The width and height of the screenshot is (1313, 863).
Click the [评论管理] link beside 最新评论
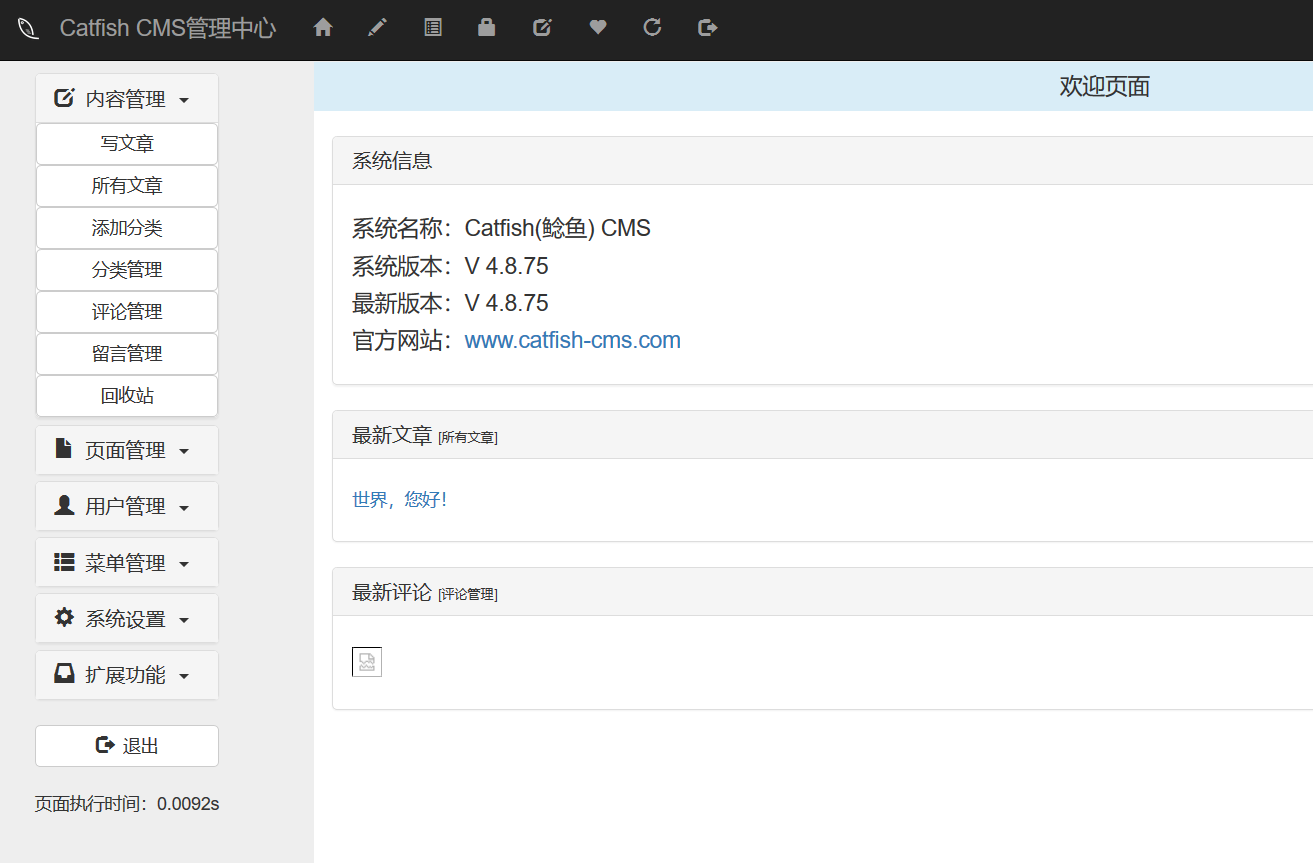(468, 594)
